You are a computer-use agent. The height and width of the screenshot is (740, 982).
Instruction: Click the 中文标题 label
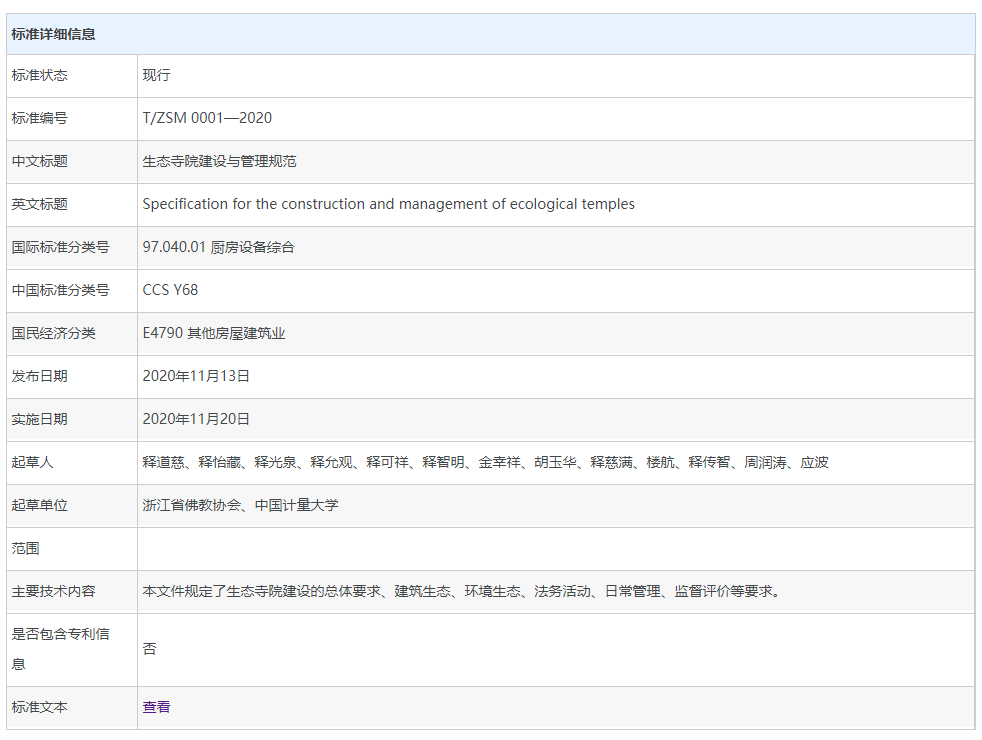(x=39, y=162)
